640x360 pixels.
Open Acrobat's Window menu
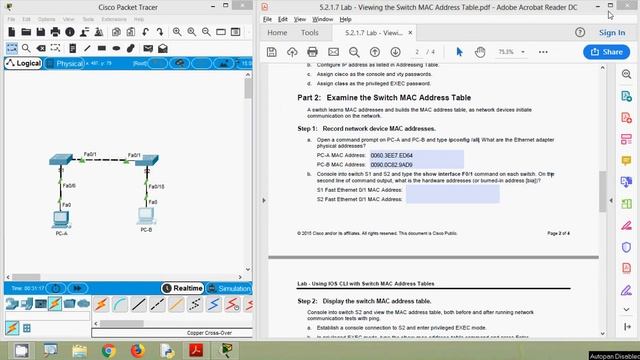(x=322, y=19)
